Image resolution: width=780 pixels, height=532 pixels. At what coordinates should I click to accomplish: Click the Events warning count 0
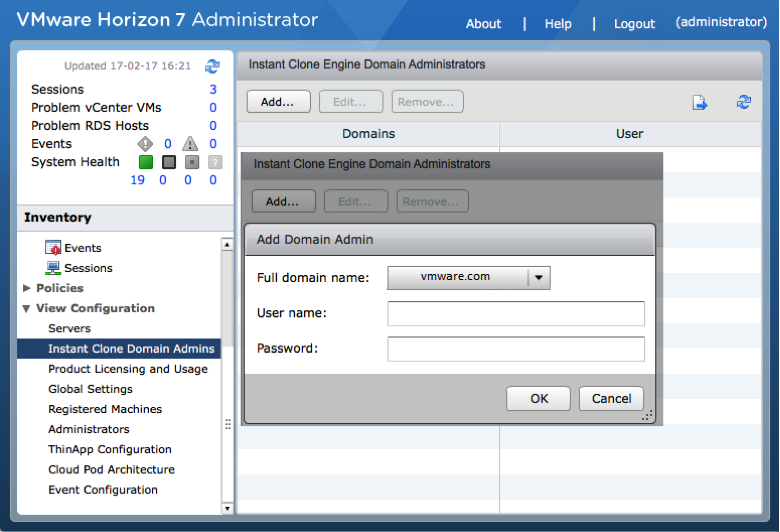pos(213,144)
